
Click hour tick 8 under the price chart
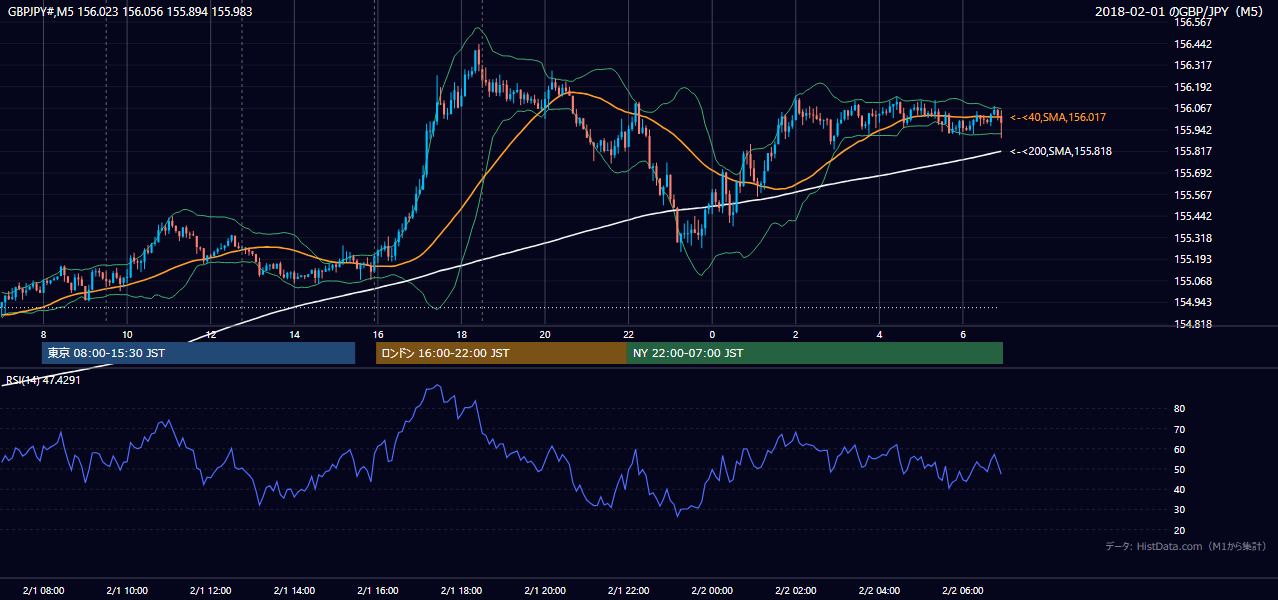point(43,334)
